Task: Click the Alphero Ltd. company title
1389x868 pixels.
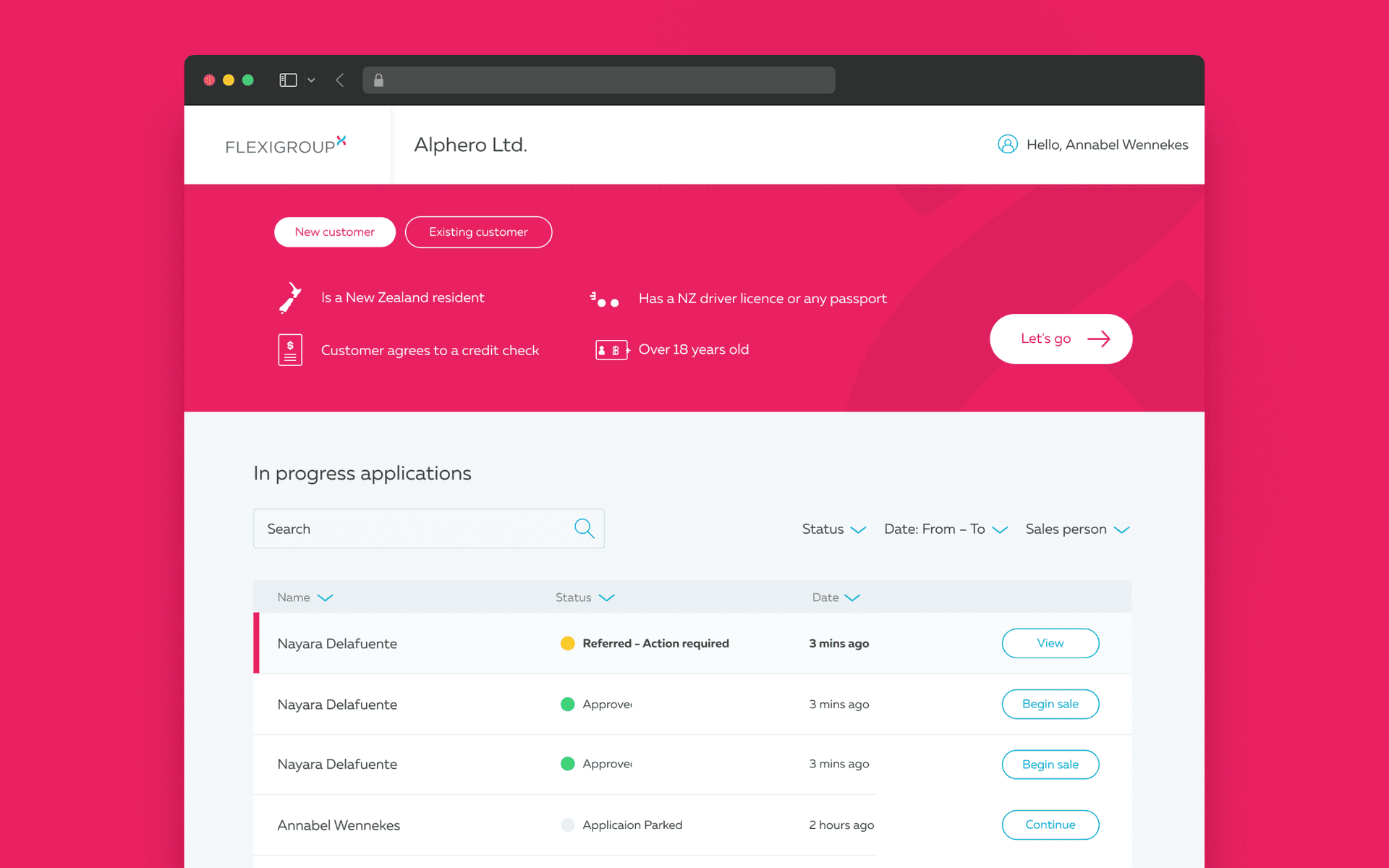Action: tap(470, 145)
